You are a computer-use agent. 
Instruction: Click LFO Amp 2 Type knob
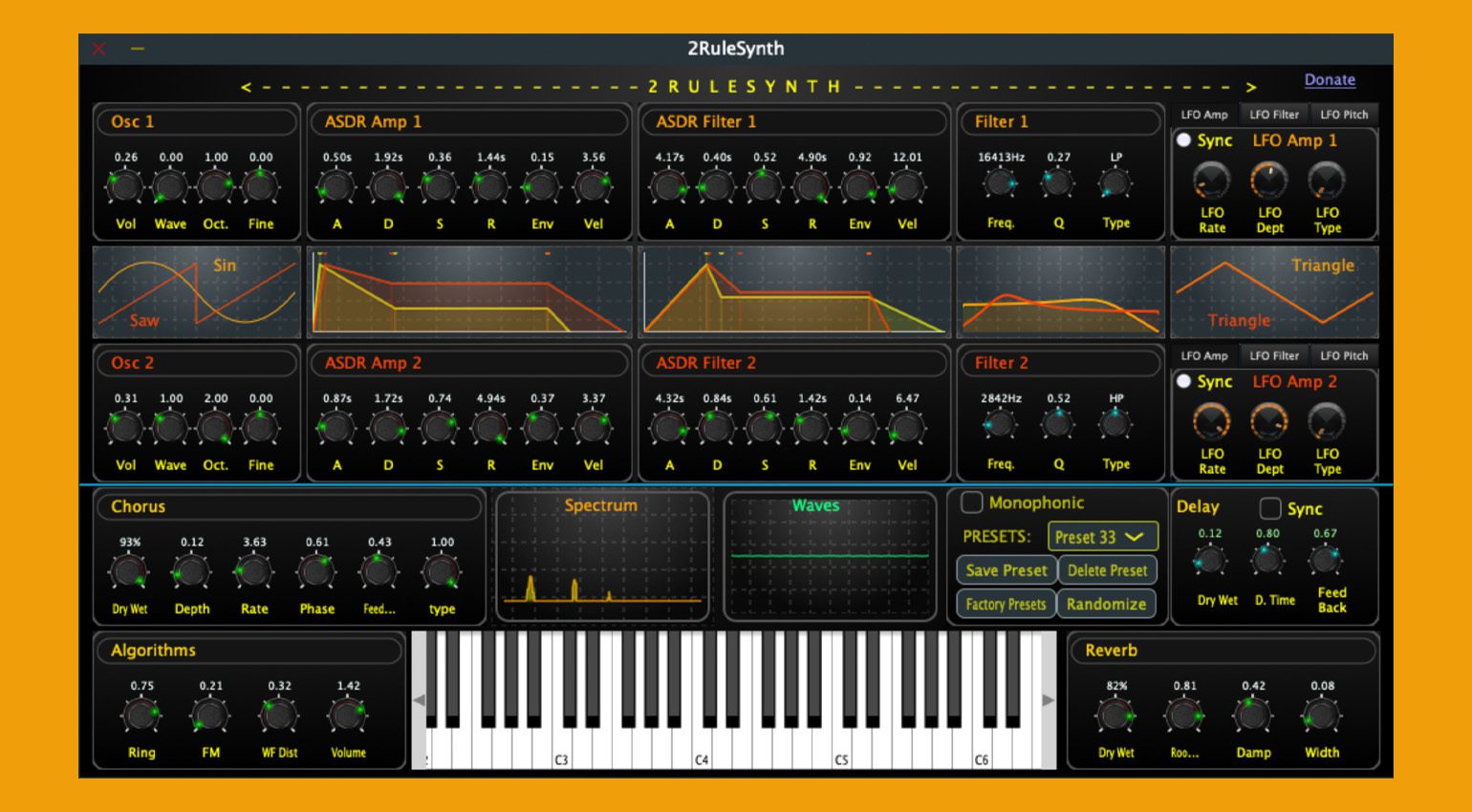1327,420
